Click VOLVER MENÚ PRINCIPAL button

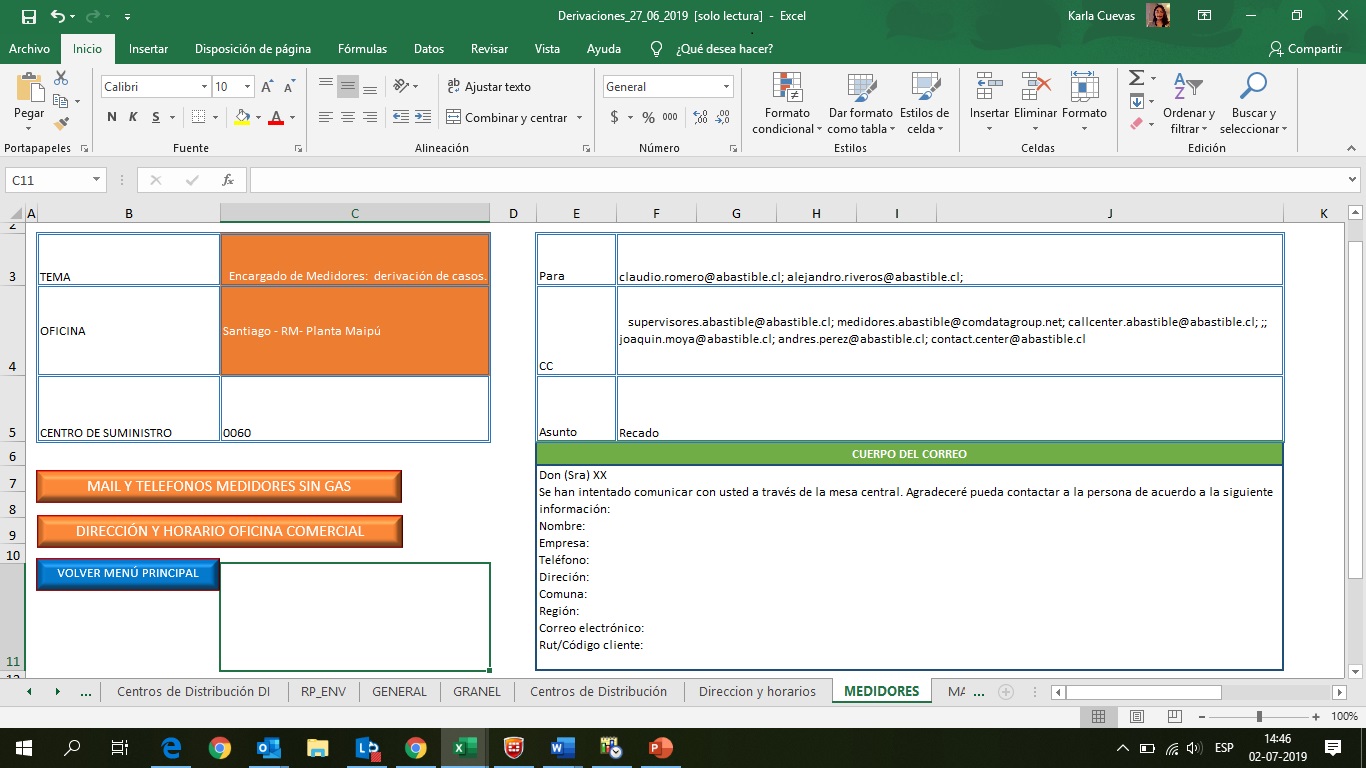coord(128,574)
